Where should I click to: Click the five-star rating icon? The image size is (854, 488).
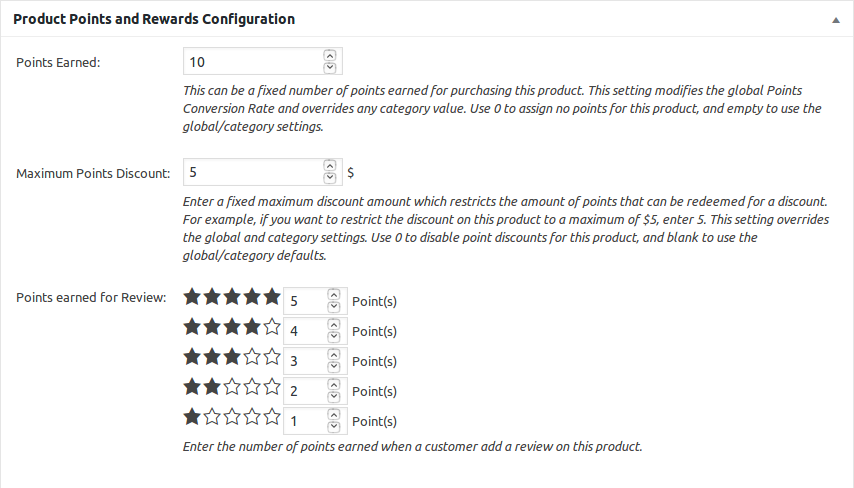click(x=232, y=297)
